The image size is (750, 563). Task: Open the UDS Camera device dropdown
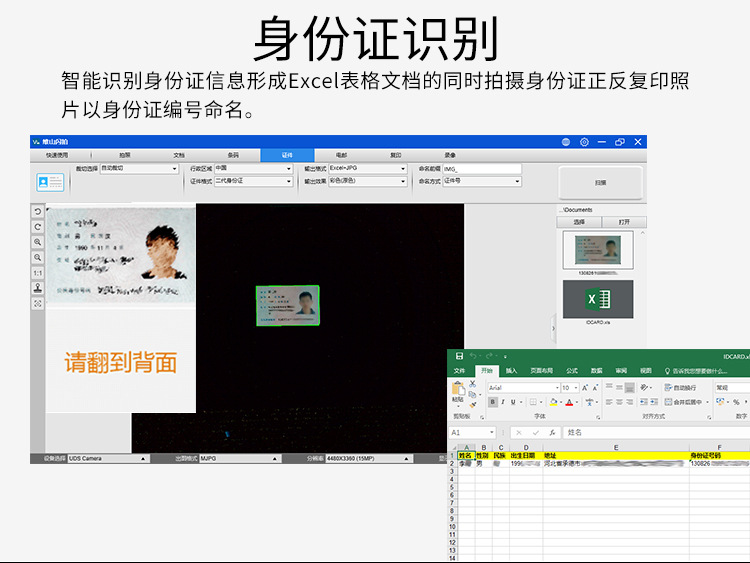107,458
